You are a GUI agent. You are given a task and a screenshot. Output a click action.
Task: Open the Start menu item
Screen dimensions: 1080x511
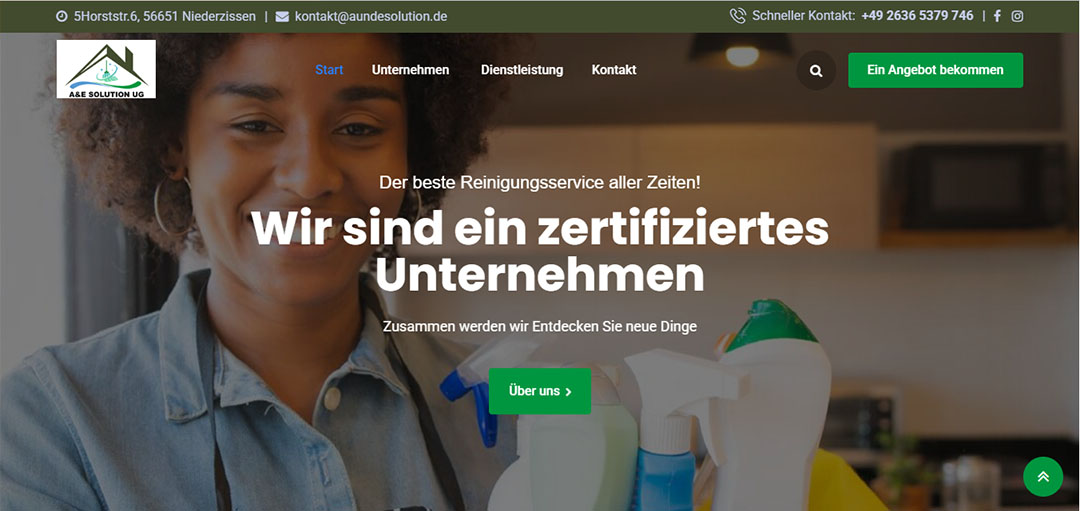pyautogui.click(x=329, y=70)
